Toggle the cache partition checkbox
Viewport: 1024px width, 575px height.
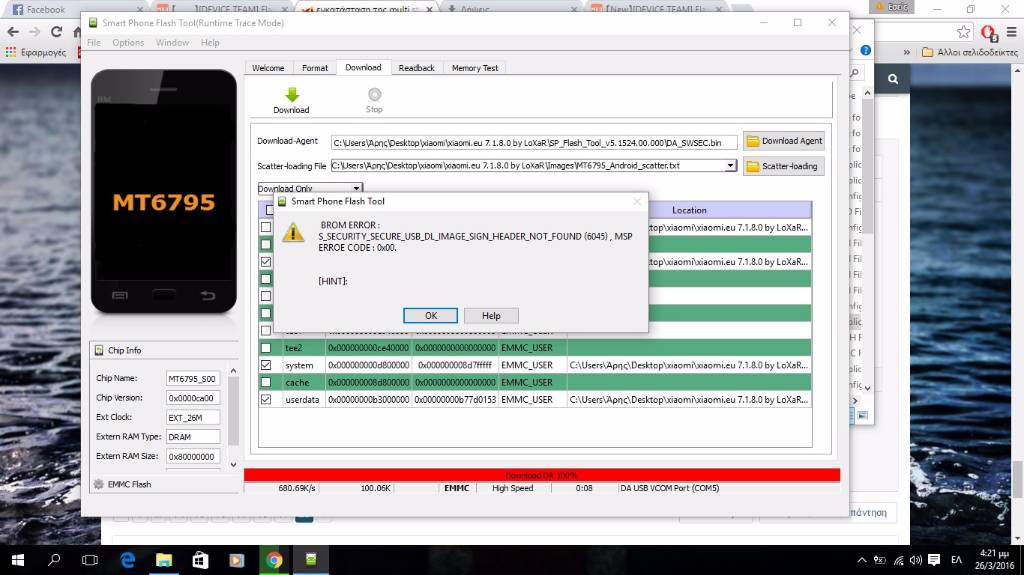pos(266,382)
